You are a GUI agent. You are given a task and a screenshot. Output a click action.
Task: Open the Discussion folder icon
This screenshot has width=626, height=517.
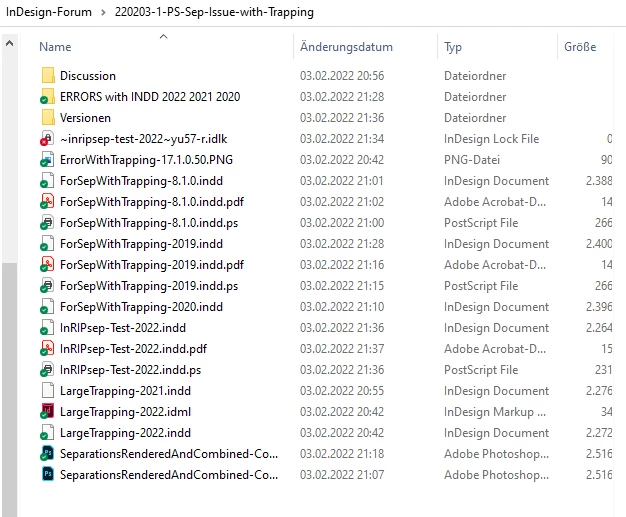tap(48, 75)
